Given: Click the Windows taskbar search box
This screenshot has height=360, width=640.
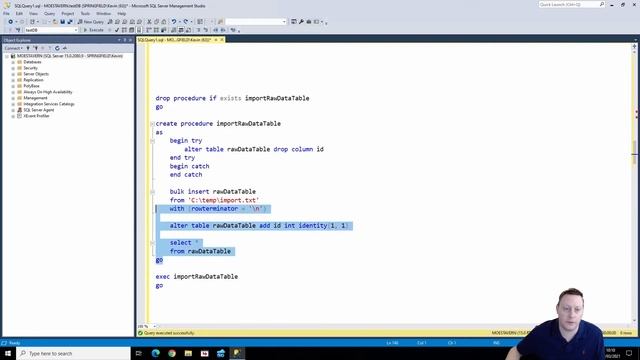Looking at the screenshot, I should coord(73,353).
